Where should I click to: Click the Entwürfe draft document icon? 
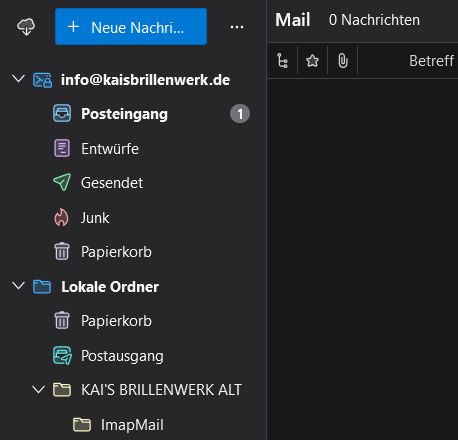click(62, 148)
